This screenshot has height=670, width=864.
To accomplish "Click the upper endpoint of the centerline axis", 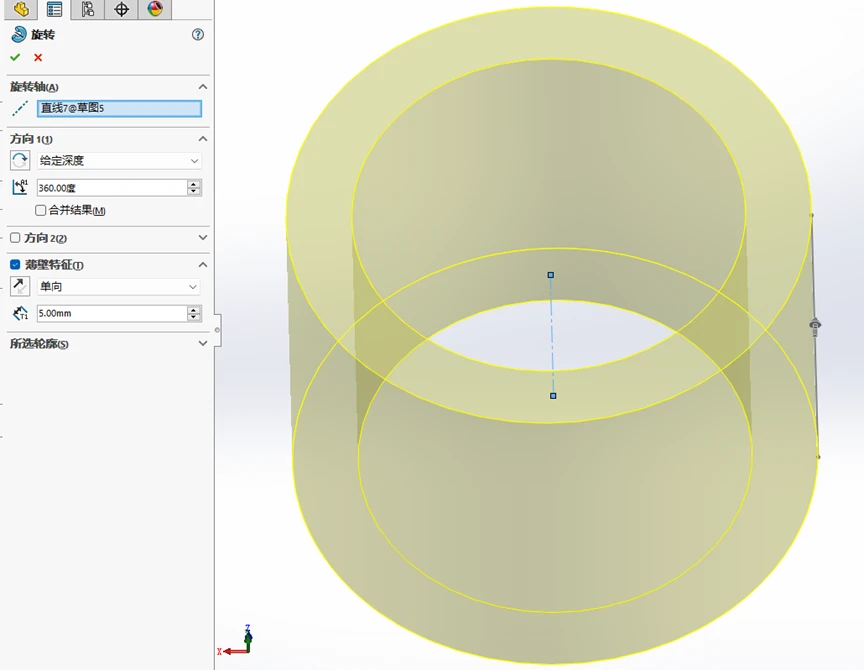I will [x=550, y=275].
